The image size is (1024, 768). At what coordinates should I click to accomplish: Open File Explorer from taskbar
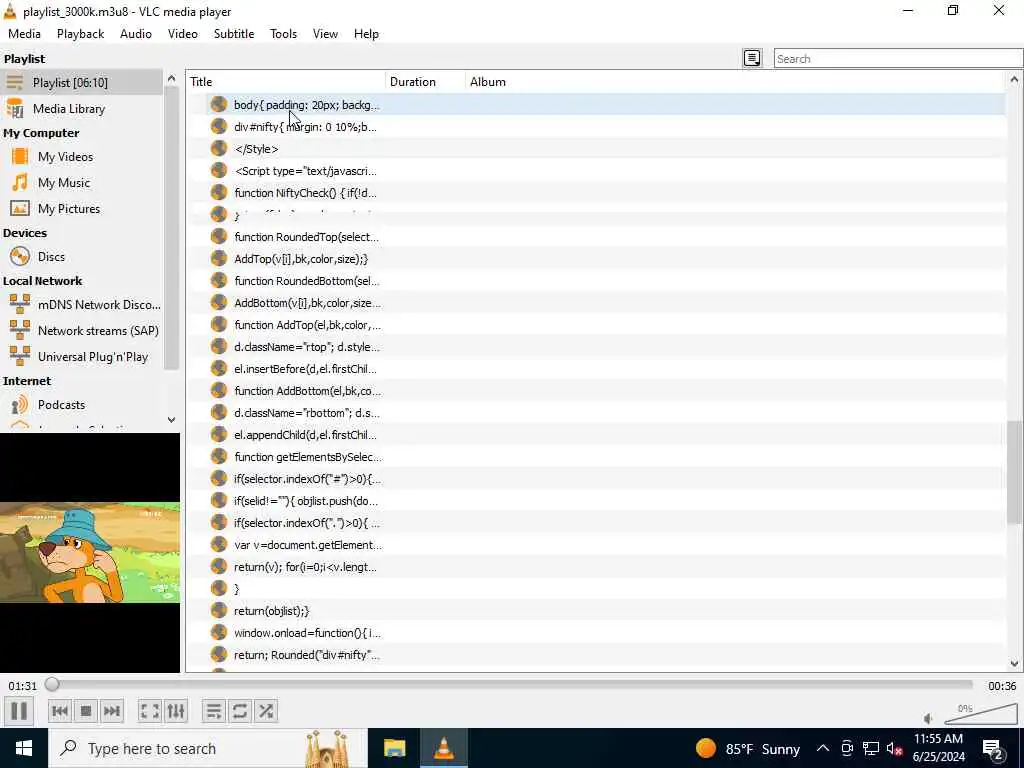[x=394, y=748]
